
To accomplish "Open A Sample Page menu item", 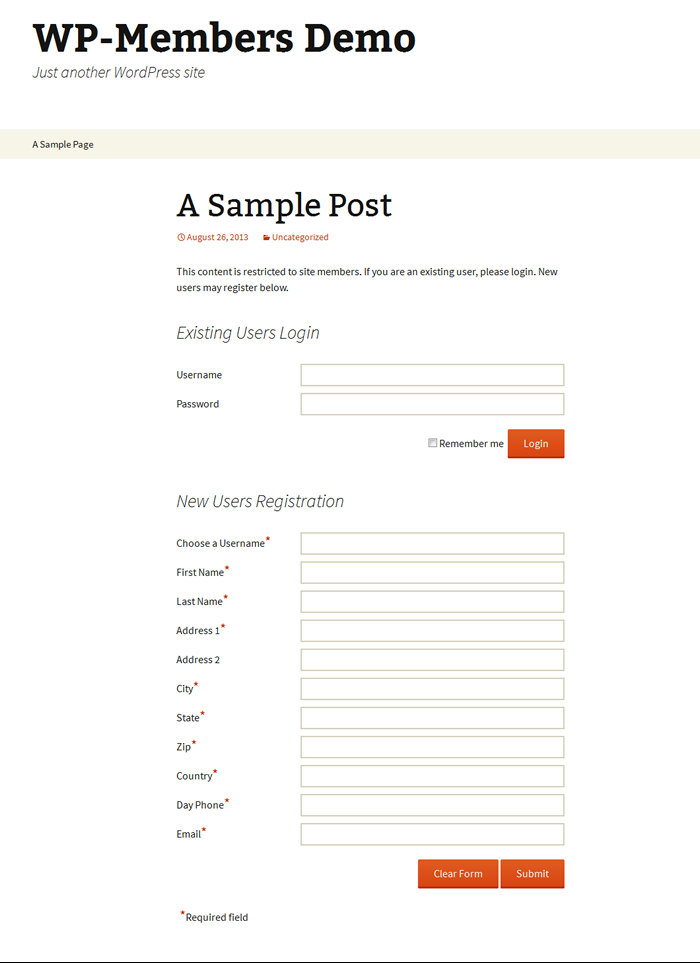I will point(63,144).
